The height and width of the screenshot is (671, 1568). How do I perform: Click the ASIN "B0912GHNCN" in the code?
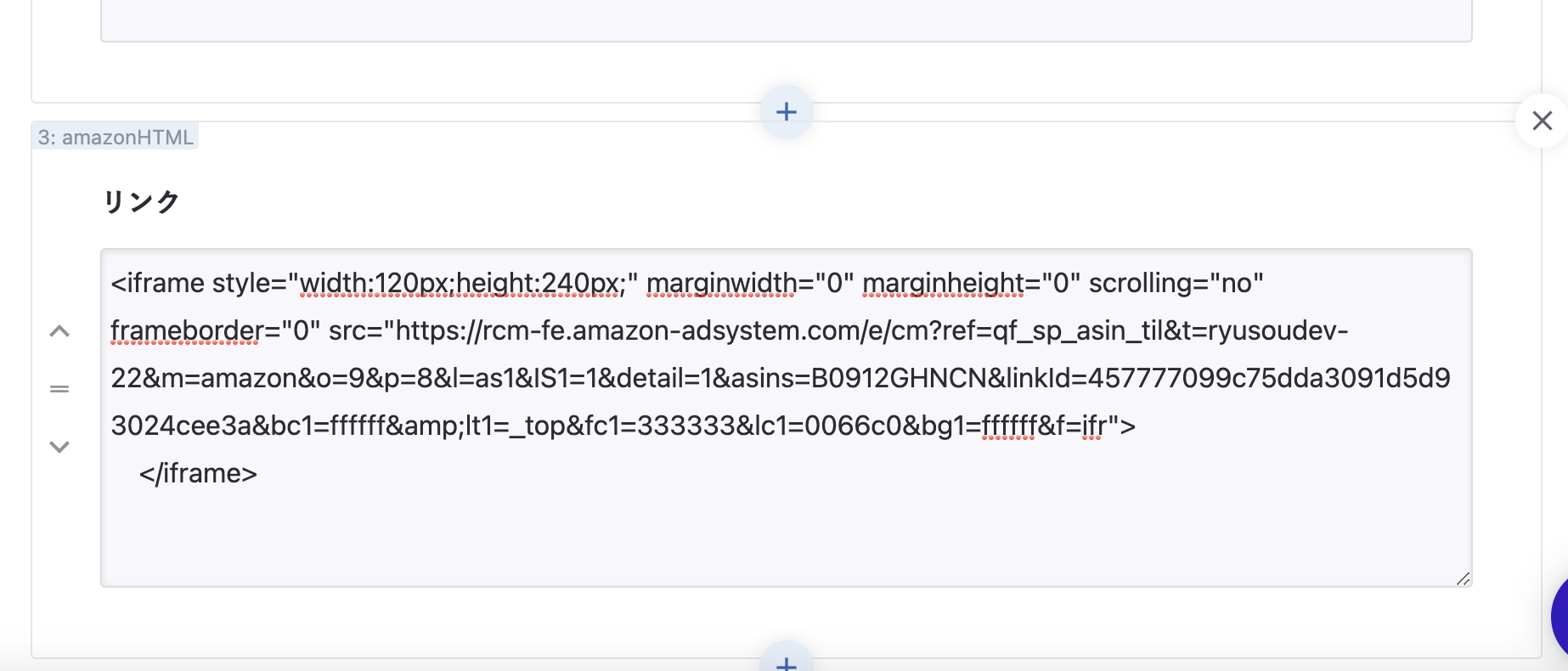click(x=899, y=378)
